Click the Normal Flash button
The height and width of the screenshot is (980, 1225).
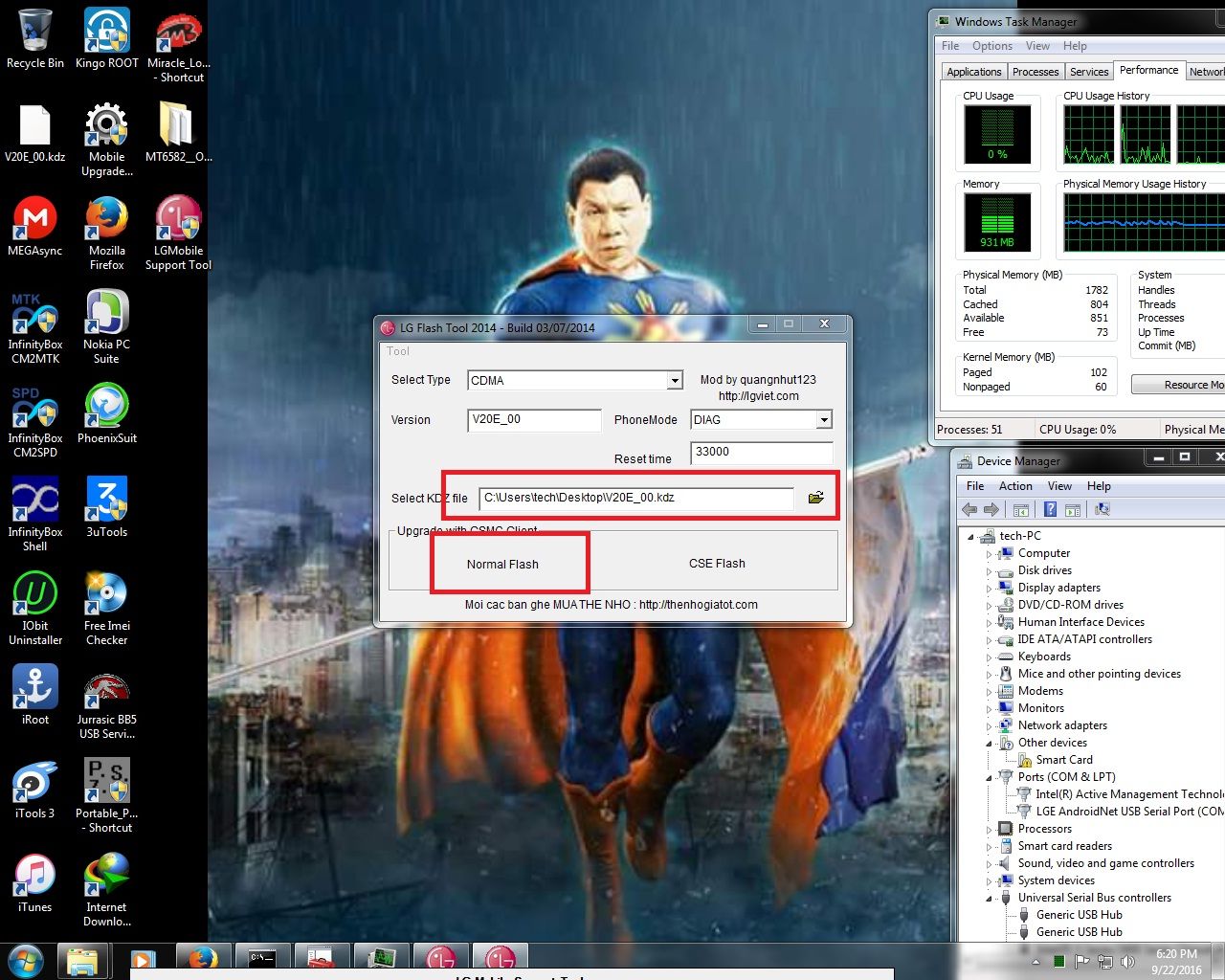(x=502, y=565)
